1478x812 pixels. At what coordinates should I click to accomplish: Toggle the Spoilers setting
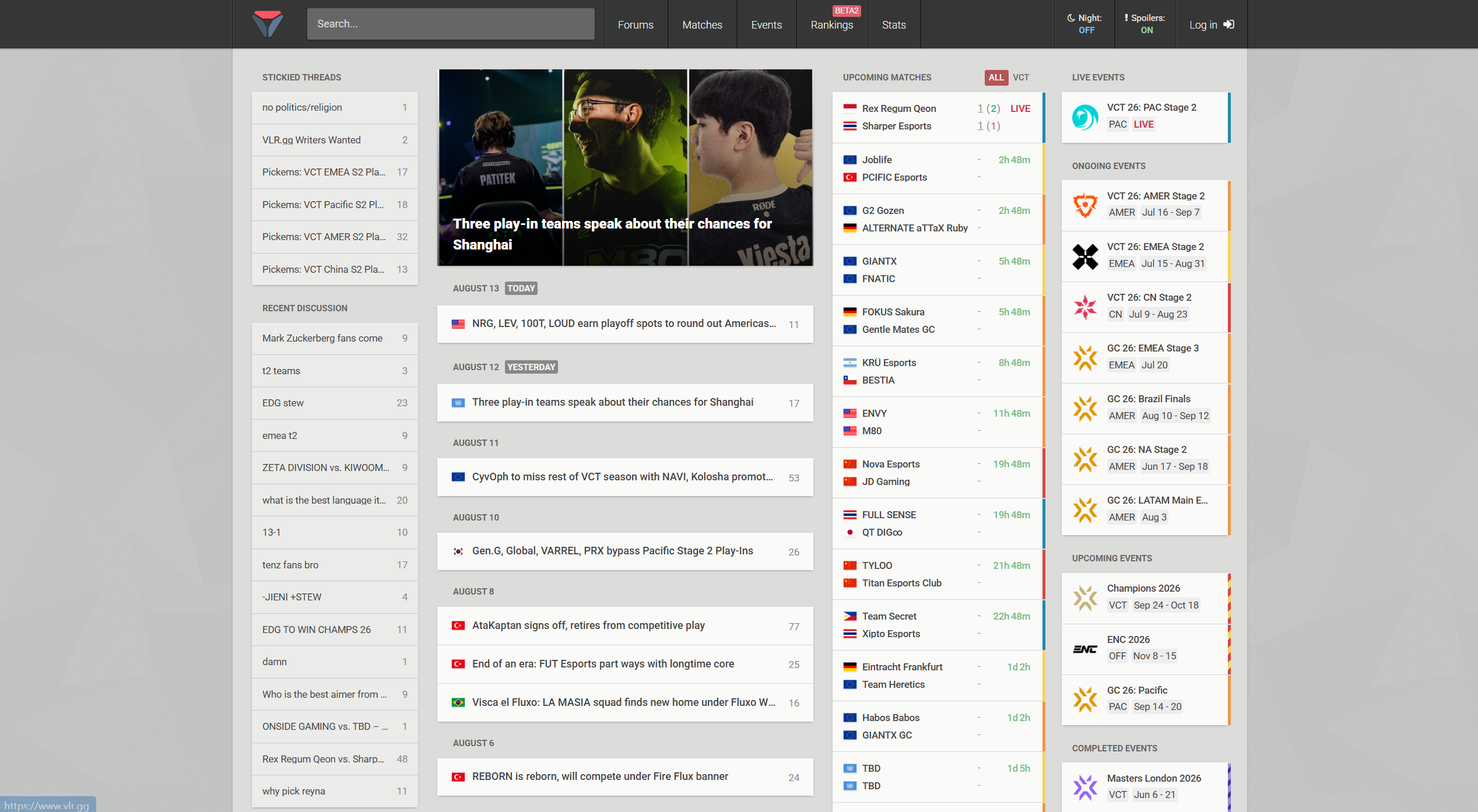pos(1145,24)
